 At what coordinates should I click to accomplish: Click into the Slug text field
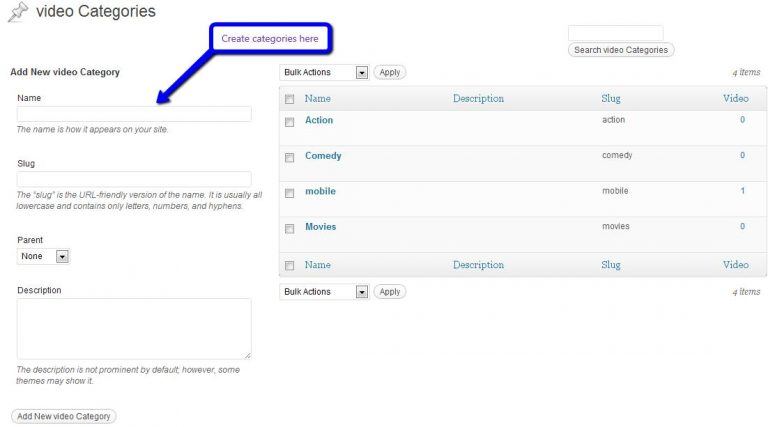134,179
